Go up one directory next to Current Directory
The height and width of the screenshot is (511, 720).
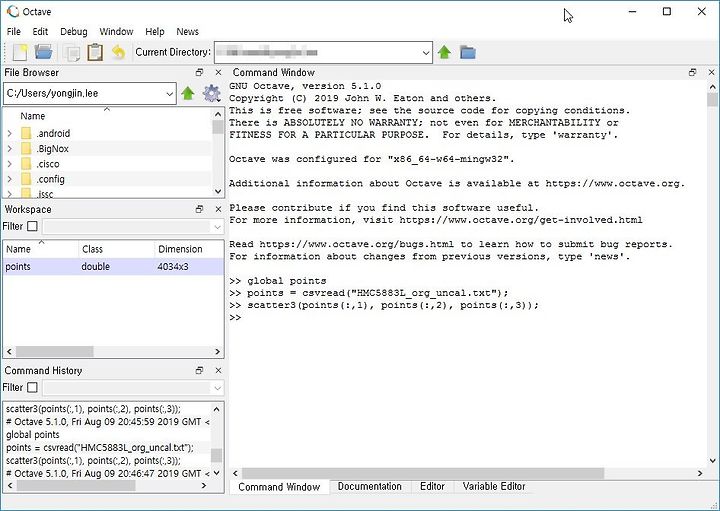pos(444,52)
